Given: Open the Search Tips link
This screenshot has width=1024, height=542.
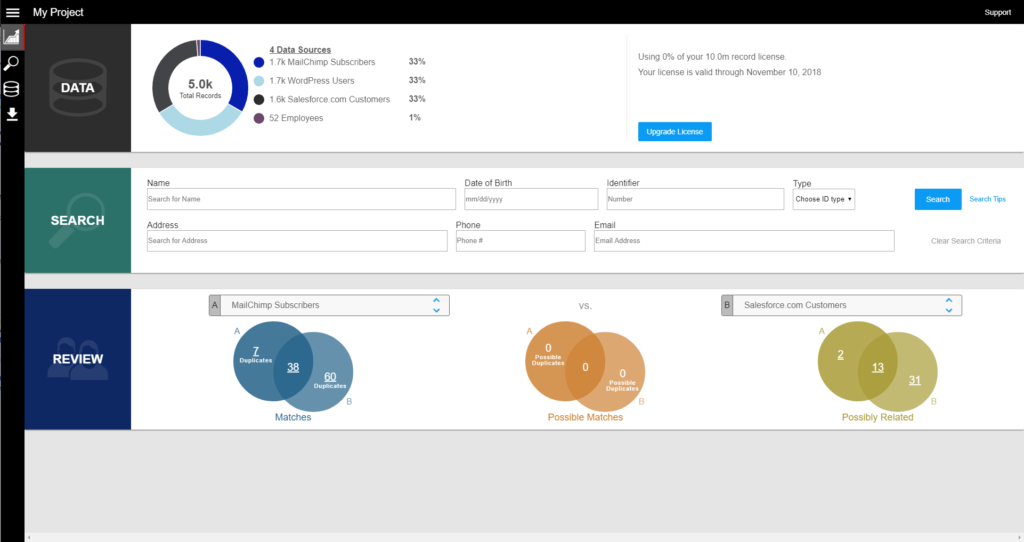Looking at the screenshot, I should (x=987, y=199).
